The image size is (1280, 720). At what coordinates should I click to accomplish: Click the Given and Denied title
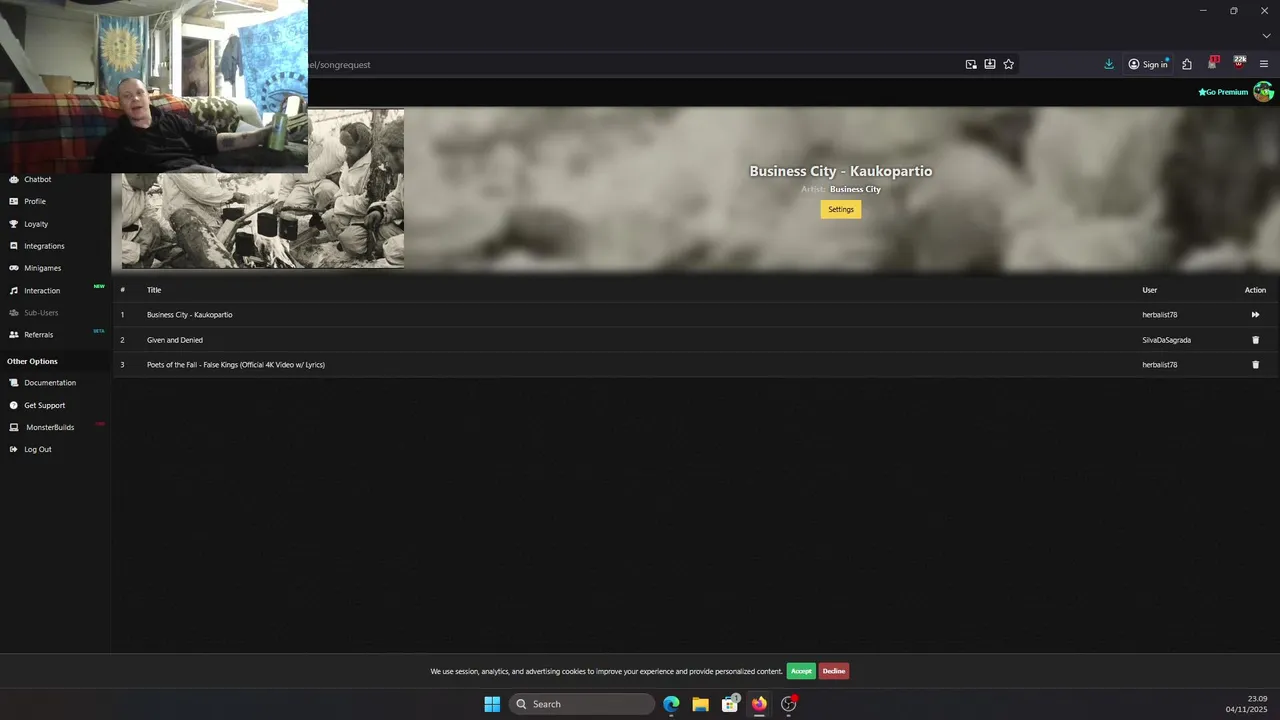click(175, 340)
